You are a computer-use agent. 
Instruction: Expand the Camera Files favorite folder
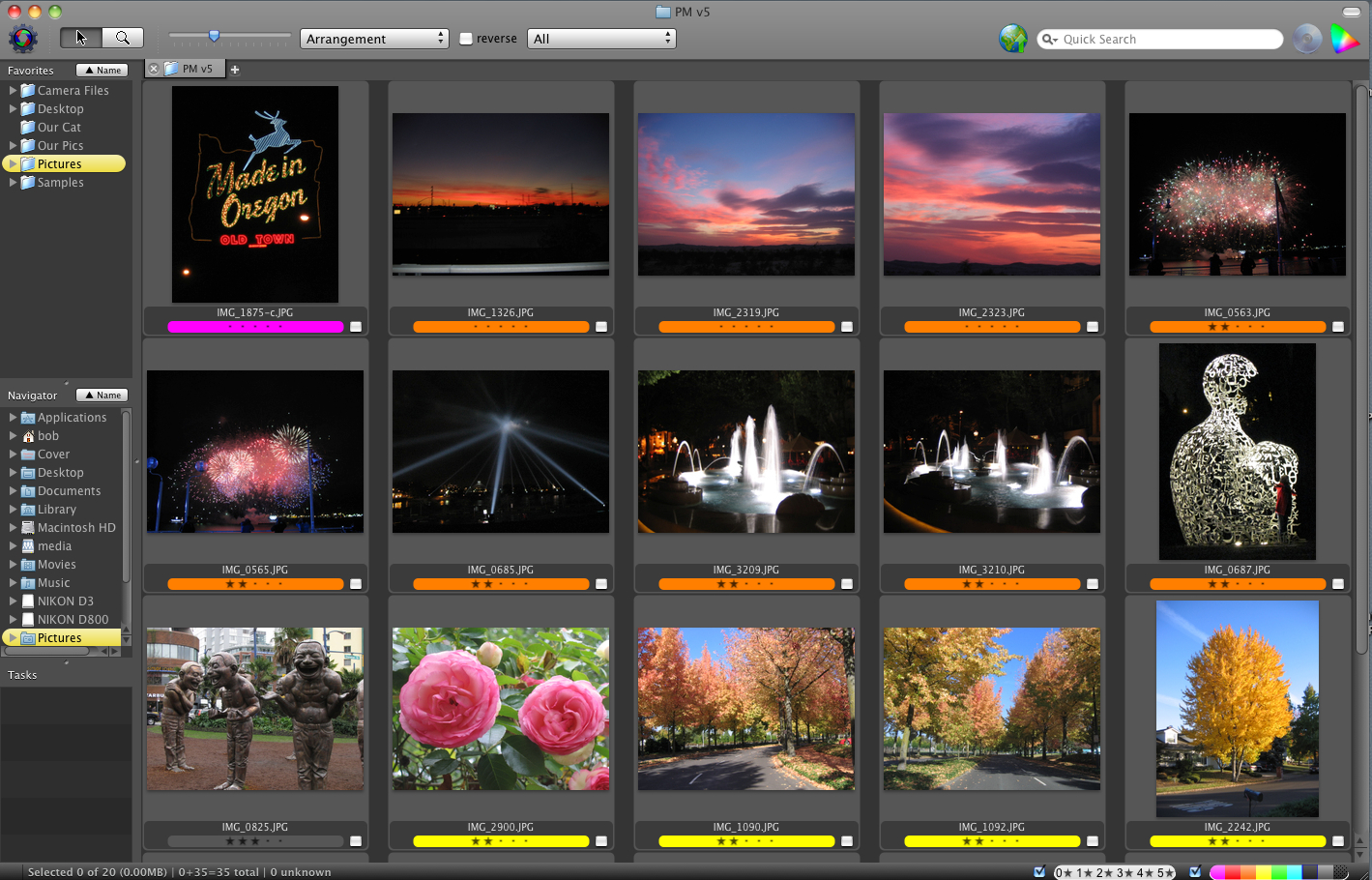pos(13,90)
